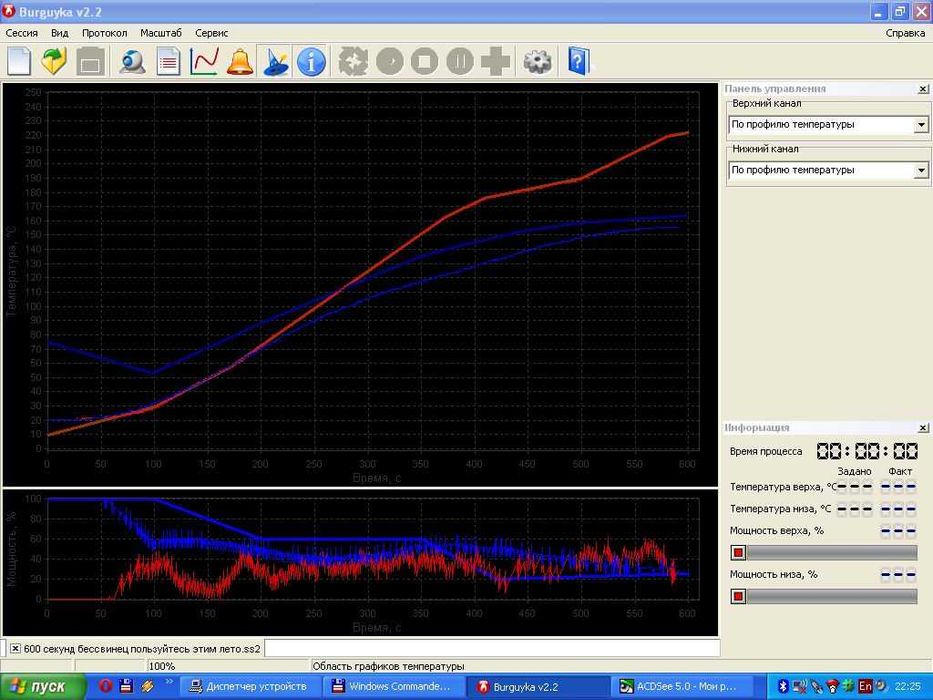Open the Сессия menu
933x700 pixels.
tap(22, 33)
